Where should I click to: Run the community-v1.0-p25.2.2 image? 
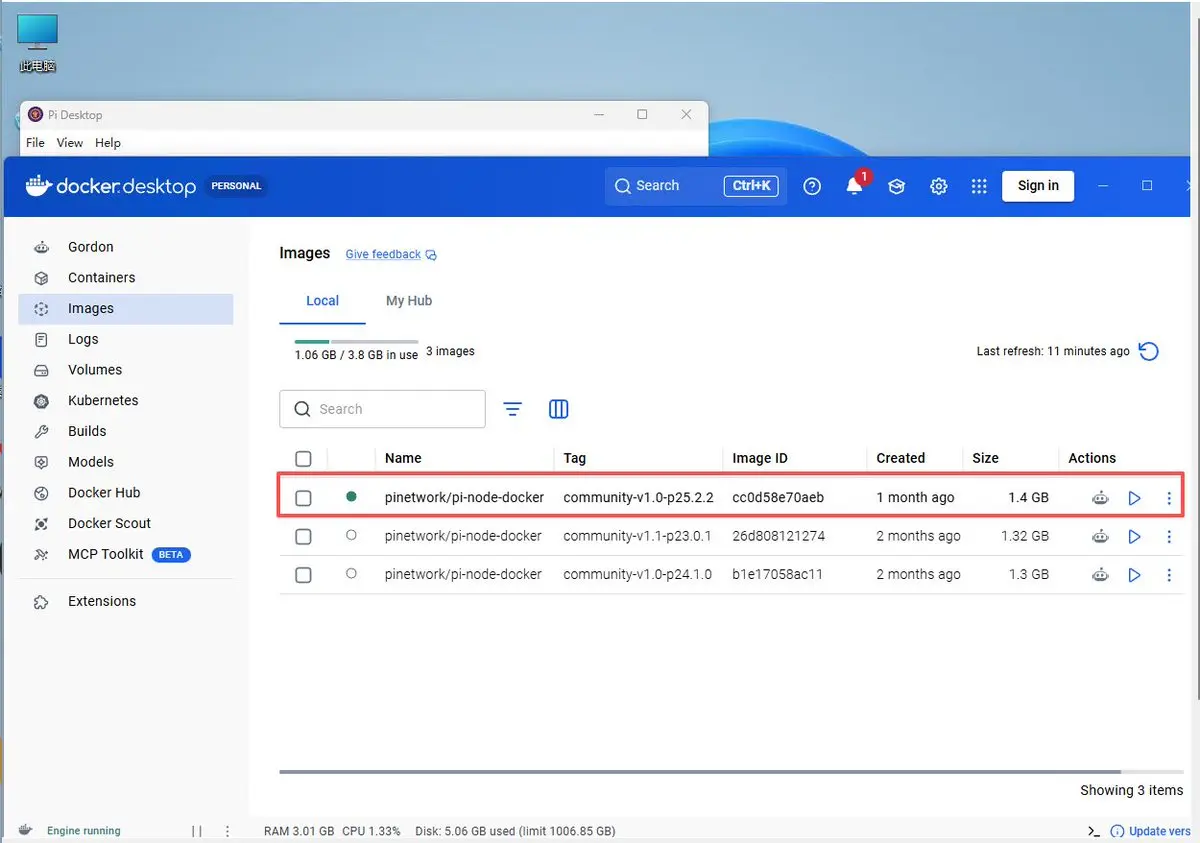1134,498
